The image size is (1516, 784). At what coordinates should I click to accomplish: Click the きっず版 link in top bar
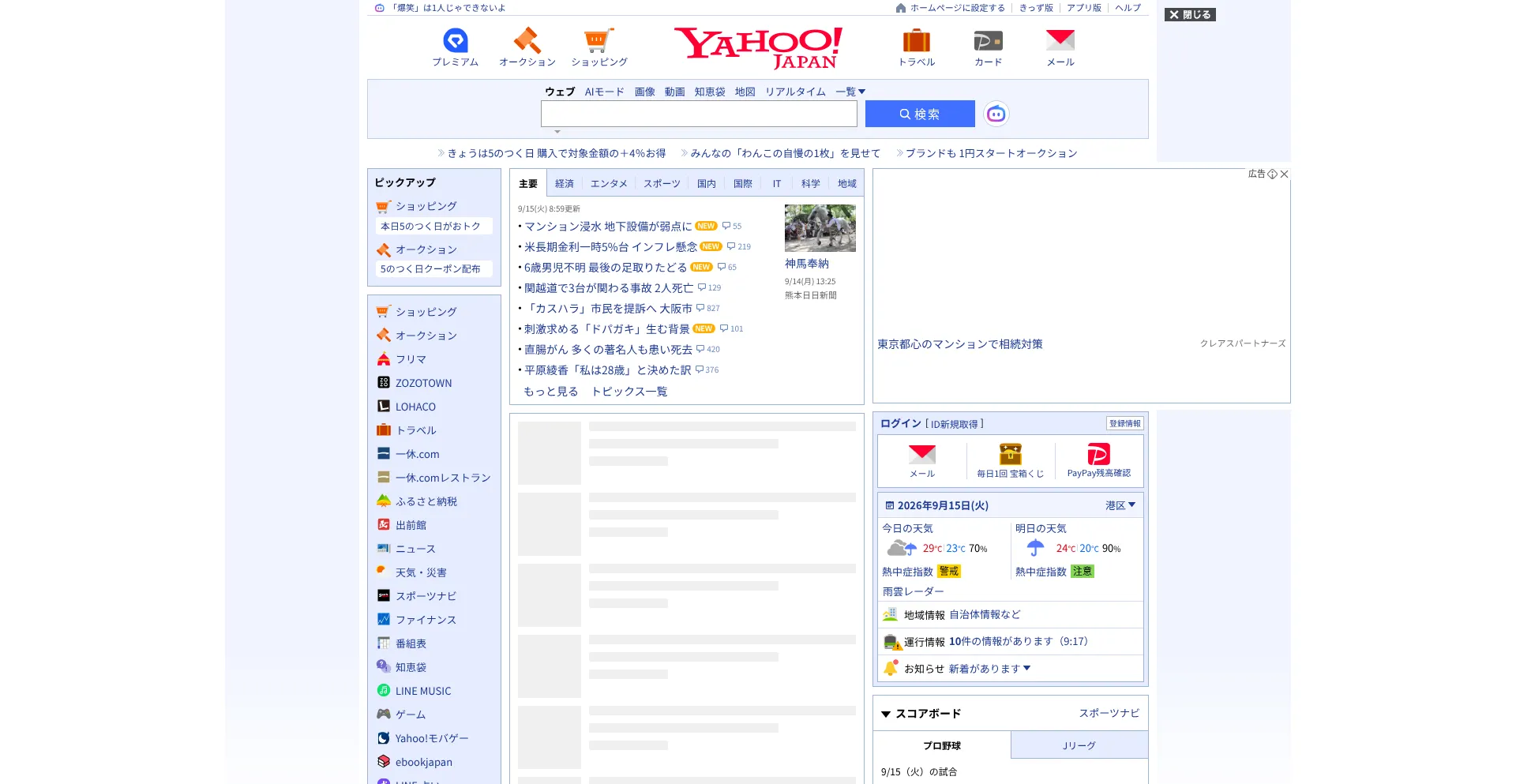[x=1036, y=8]
